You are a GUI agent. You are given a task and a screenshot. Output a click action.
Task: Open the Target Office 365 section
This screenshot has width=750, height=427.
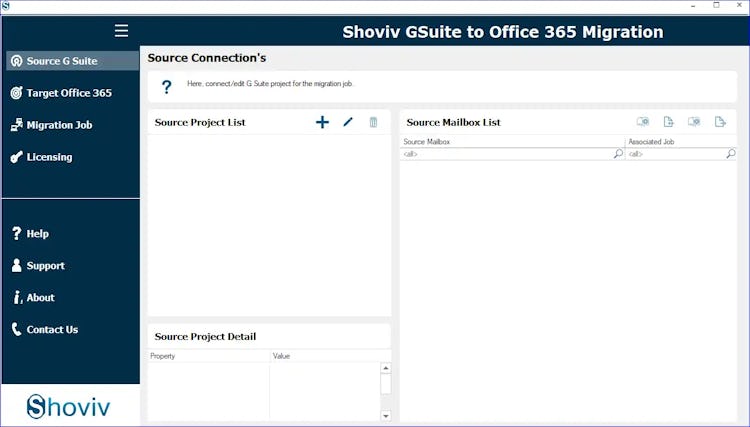[69, 93]
